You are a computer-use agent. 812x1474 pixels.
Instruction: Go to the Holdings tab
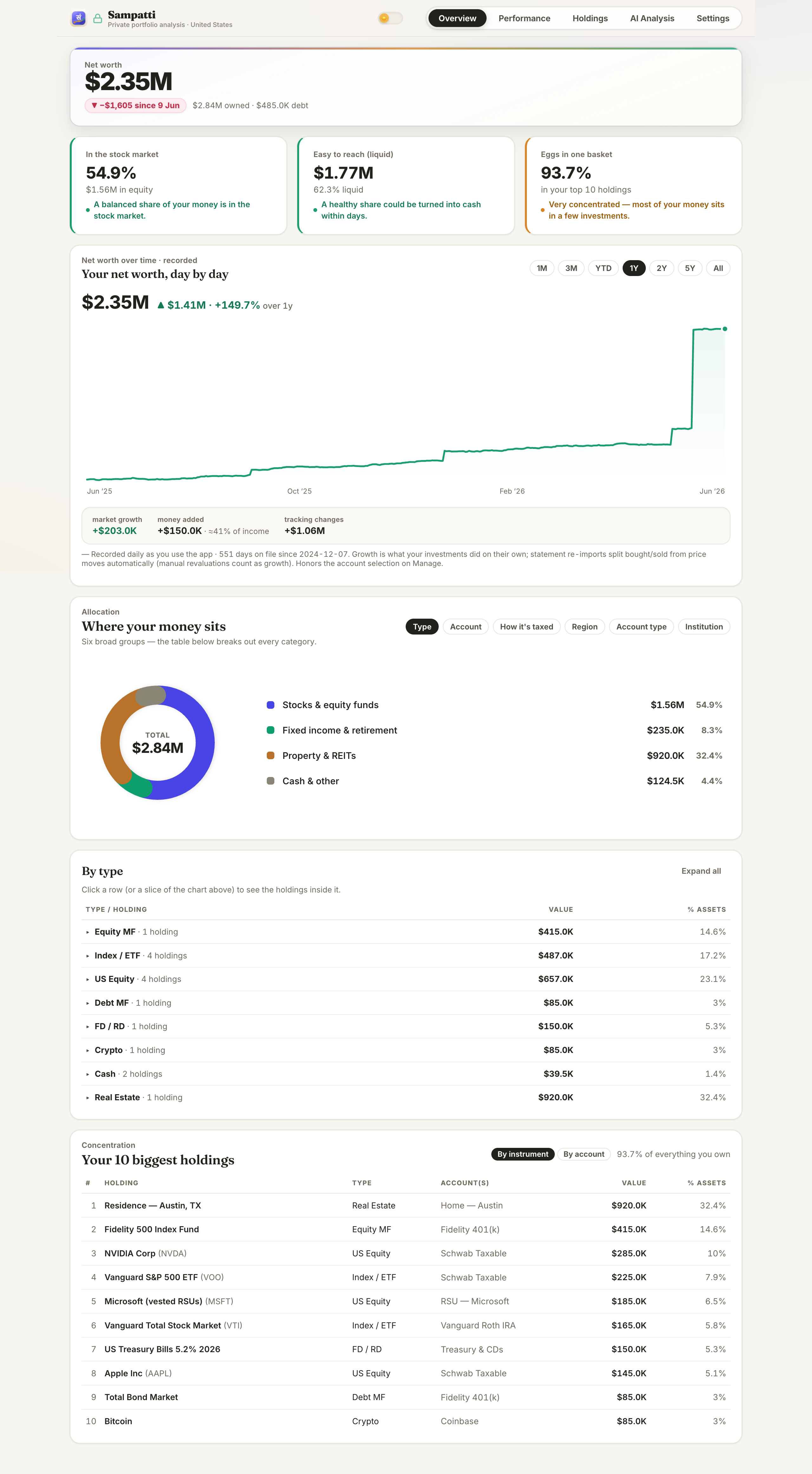tap(590, 18)
